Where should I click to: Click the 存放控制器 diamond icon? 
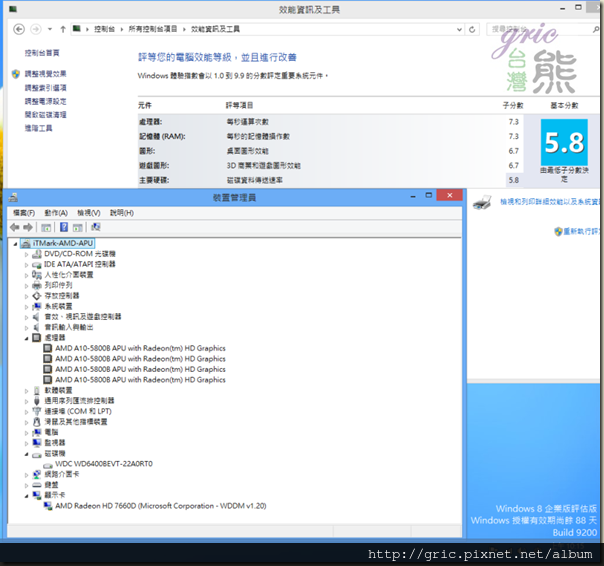click(37, 296)
